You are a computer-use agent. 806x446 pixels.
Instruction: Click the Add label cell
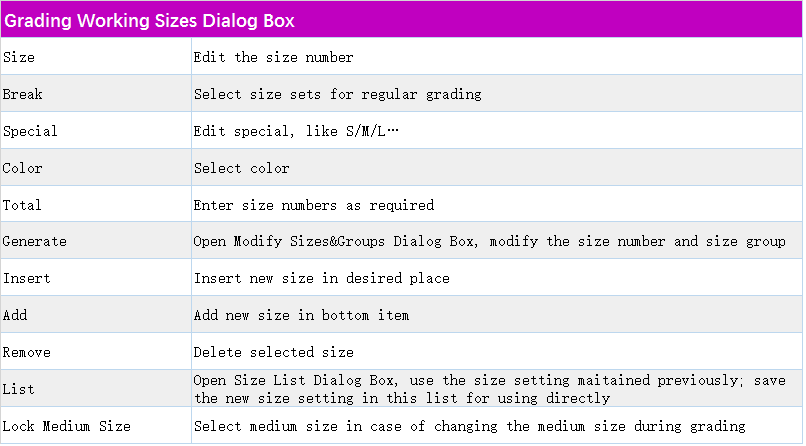point(15,315)
